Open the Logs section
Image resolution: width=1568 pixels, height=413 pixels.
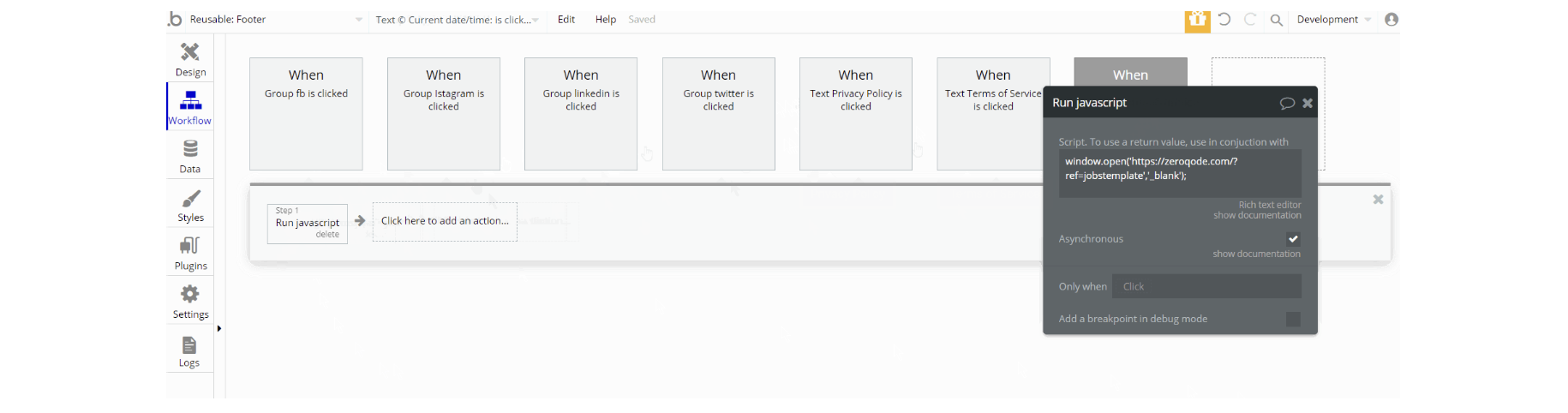click(x=189, y=350)
